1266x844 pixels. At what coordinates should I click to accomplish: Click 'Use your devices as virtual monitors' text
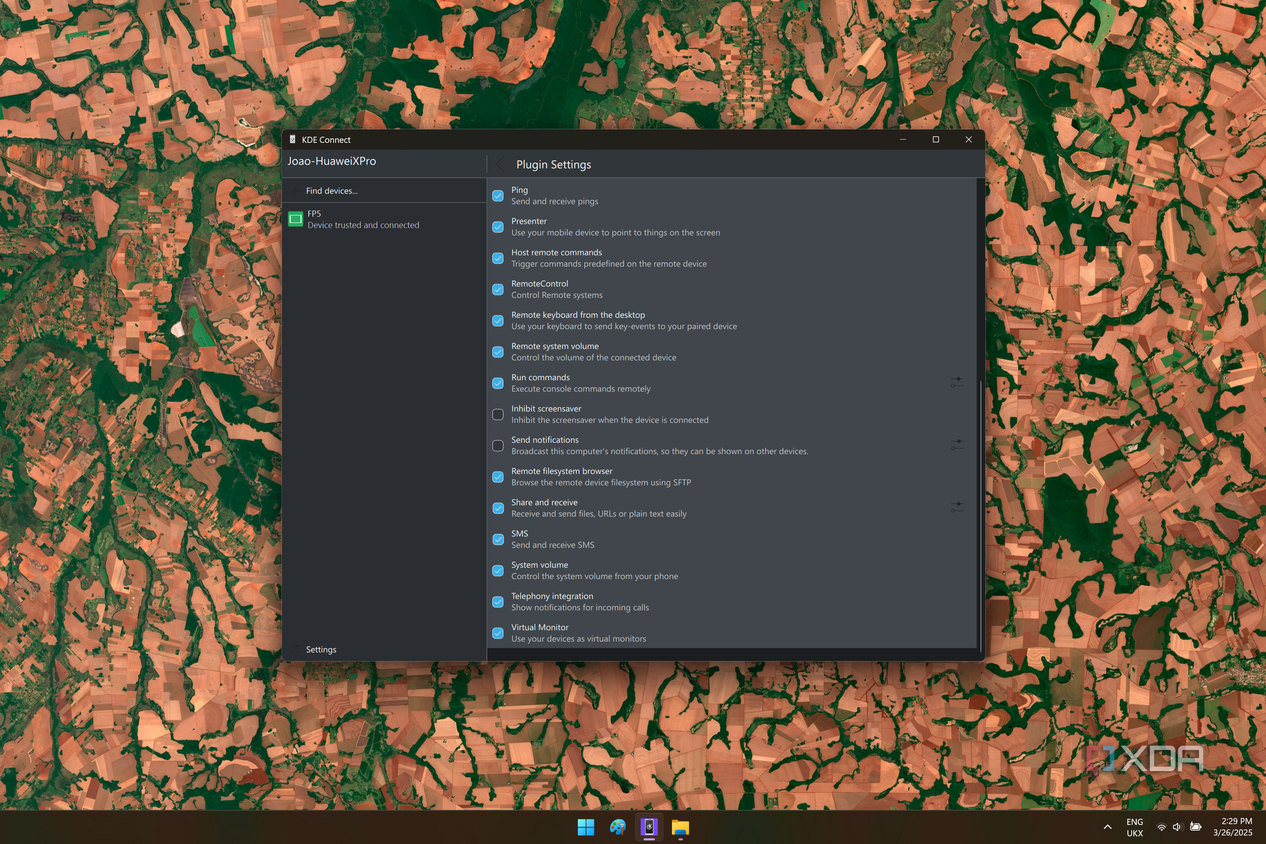[579, 639]
